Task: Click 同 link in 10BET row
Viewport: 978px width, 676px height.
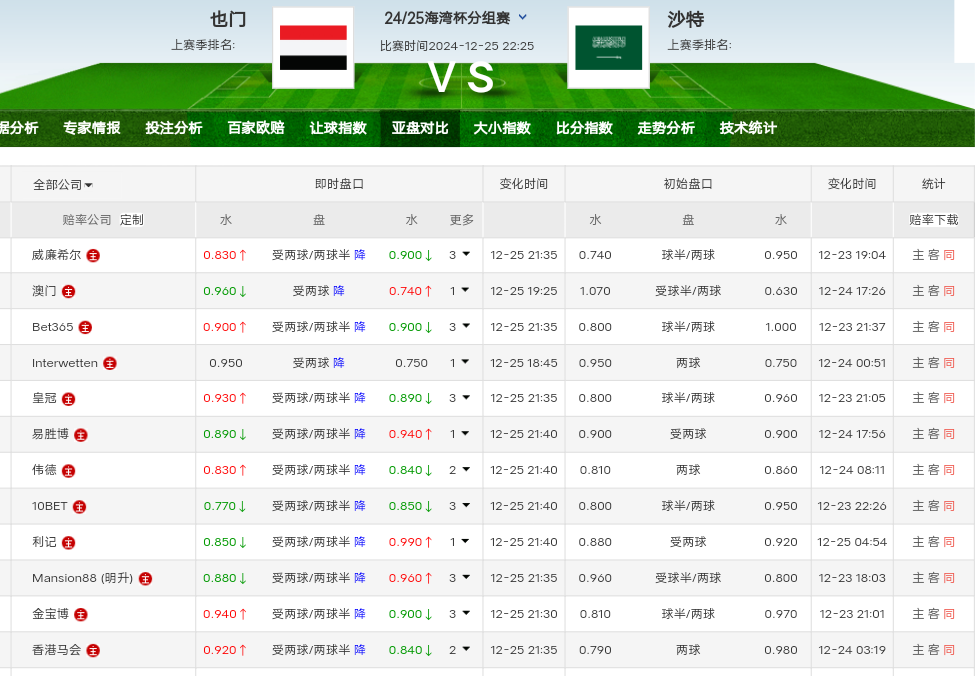Action: pyautogui.click(x=949, y=506)
